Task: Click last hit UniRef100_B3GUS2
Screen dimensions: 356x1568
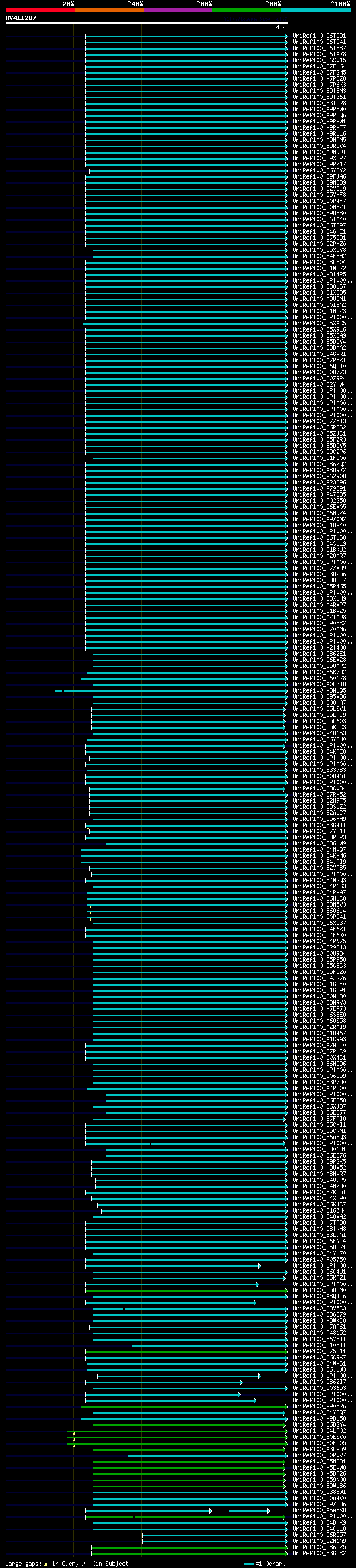Action: pyautogui.click(x=319, y=1553)
